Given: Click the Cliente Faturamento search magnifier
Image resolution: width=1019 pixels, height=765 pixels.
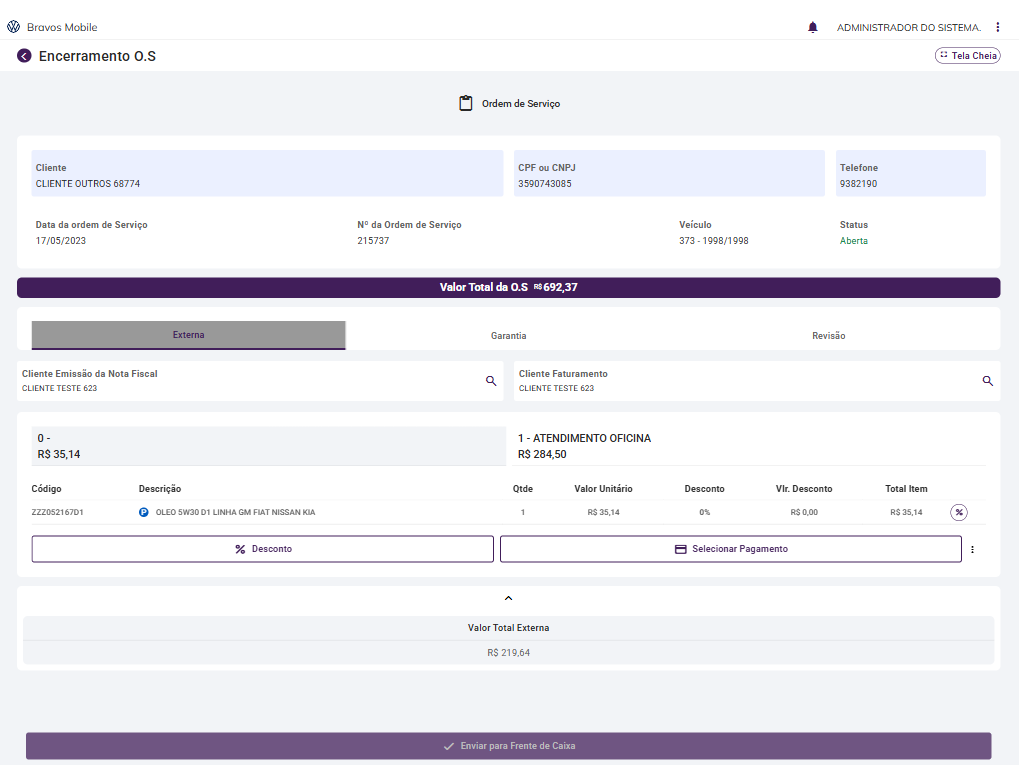Looking at the screenshot, I should click(987, 381).
